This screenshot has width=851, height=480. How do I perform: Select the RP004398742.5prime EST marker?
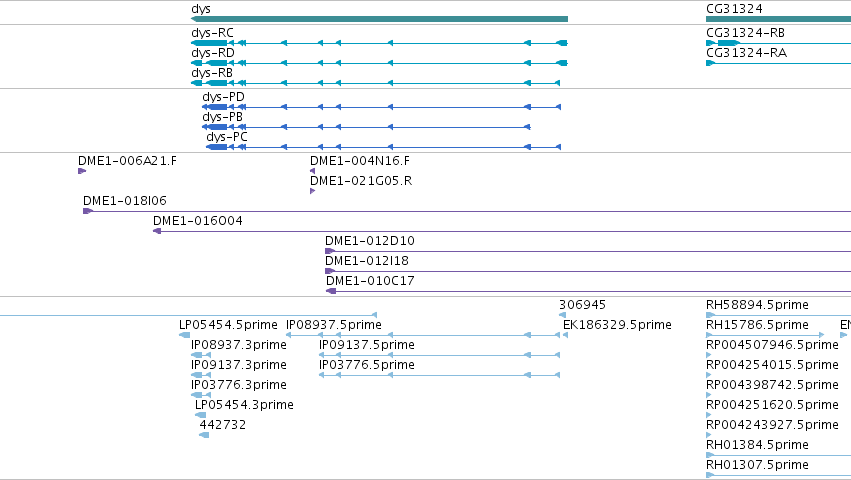point(709,395)
